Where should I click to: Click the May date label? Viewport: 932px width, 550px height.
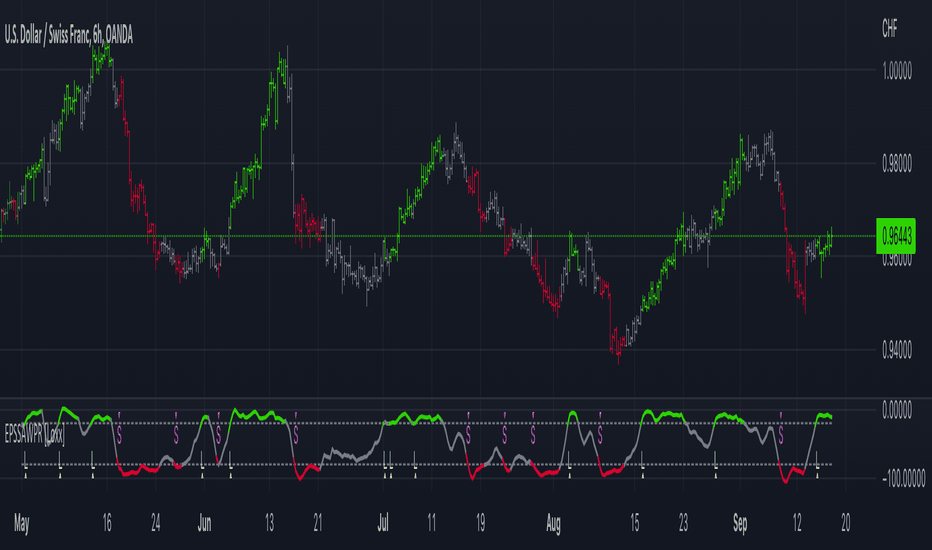click(21, 523)
